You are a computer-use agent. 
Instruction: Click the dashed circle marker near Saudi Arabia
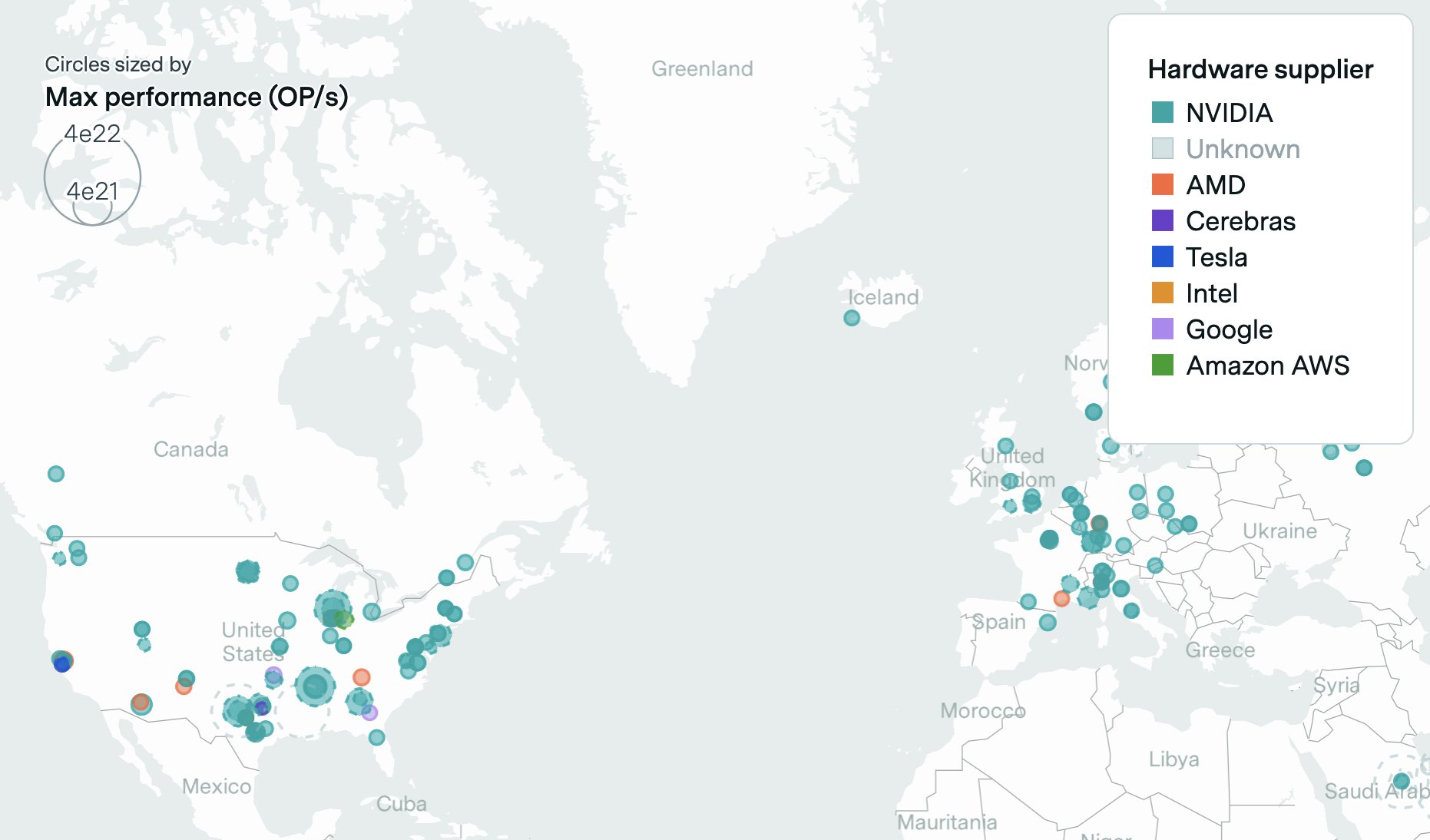pos(1403,782)
